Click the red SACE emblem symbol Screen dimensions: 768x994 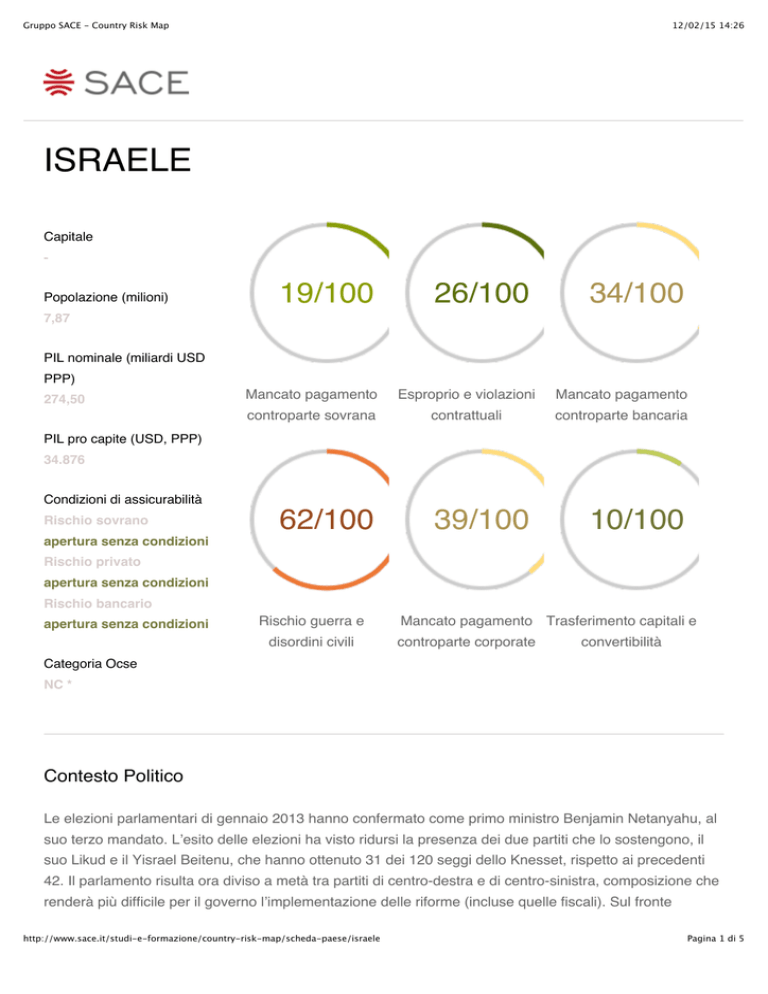pyautogui.click(x=59, y=82)
